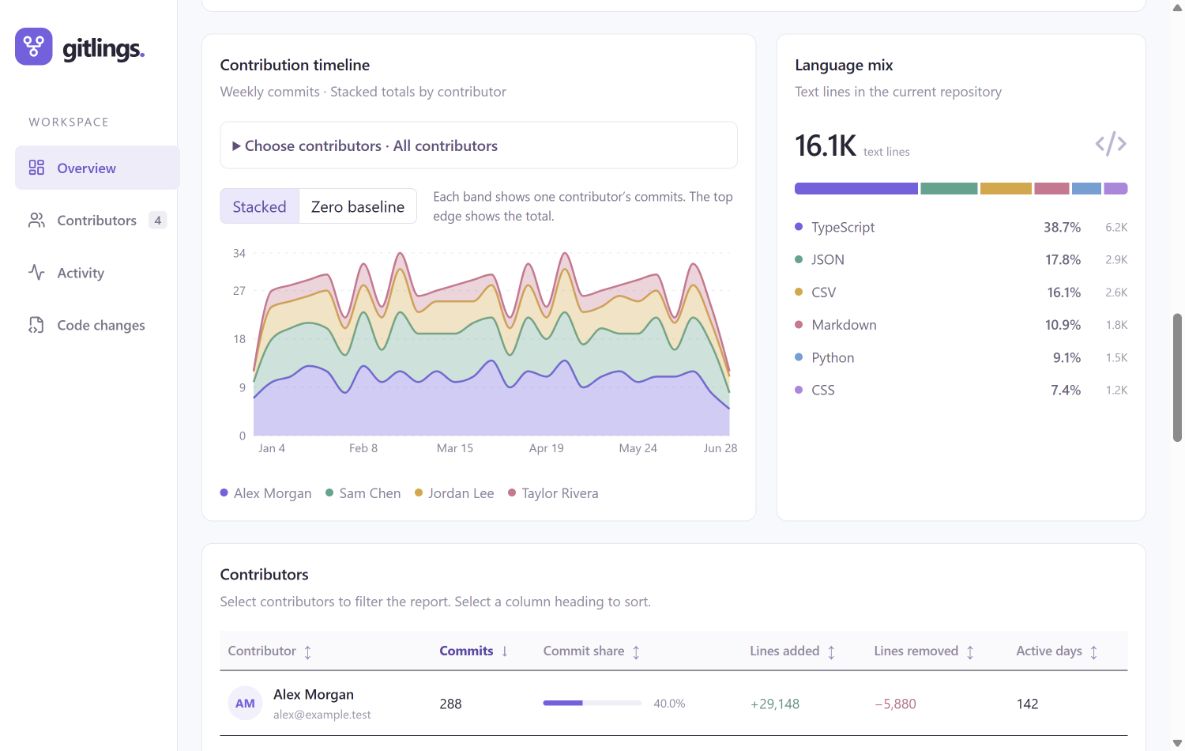Click the −5,880 lines removed value
This screenshot has width=1185, height=751.
pyautogui.click(x=896, y=704)
